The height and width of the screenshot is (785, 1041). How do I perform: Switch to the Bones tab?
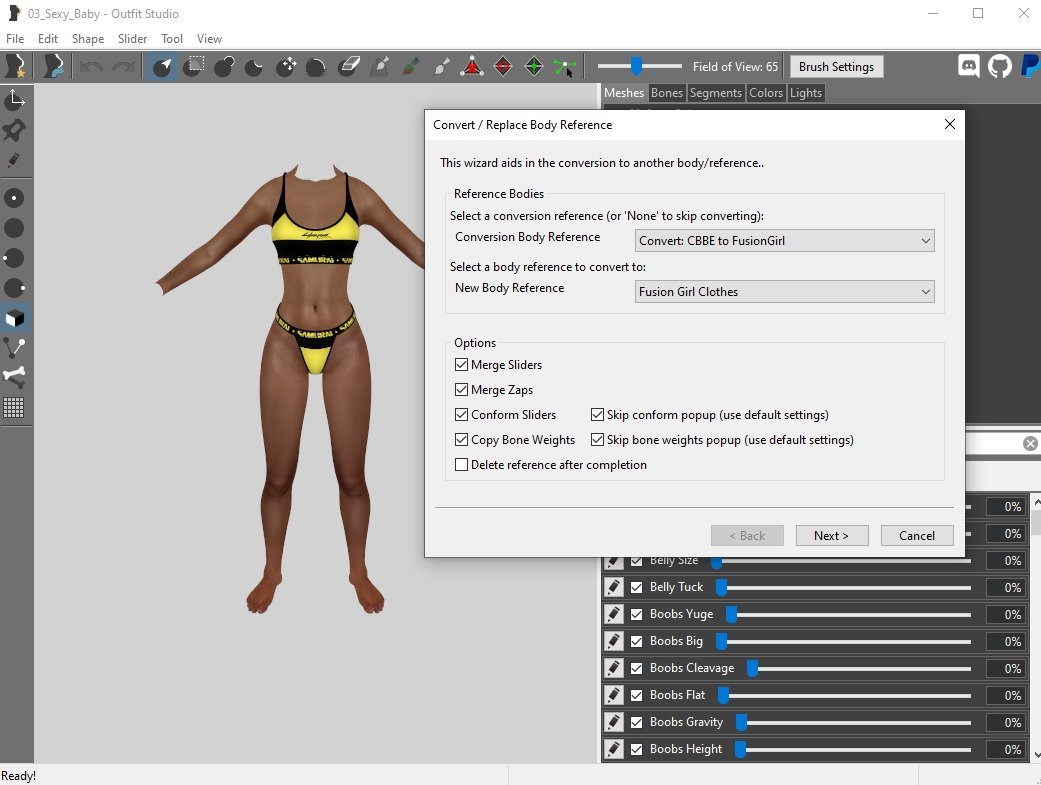click(666, 93)
